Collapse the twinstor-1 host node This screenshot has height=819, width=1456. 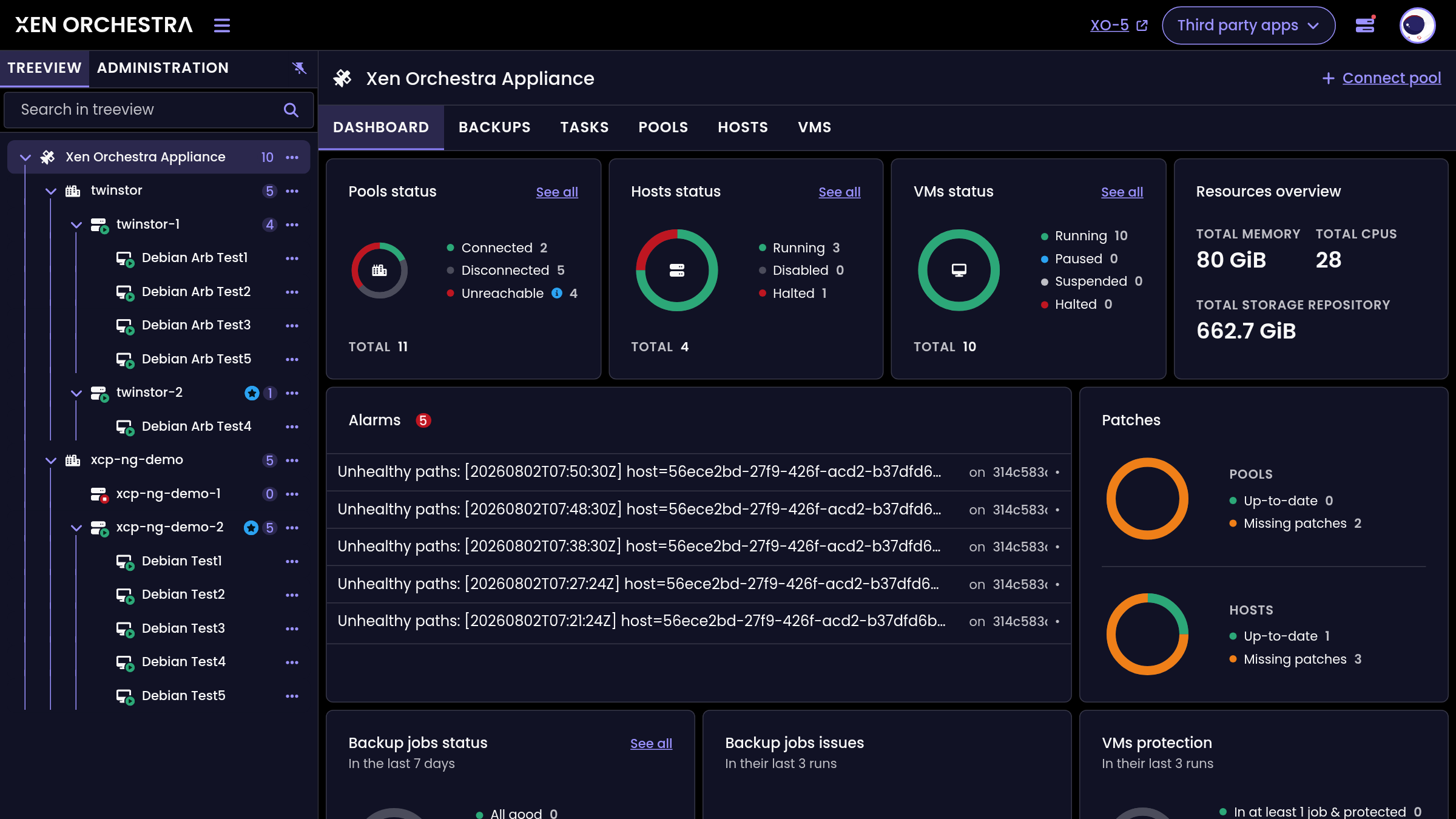click(x=76, y=225)
